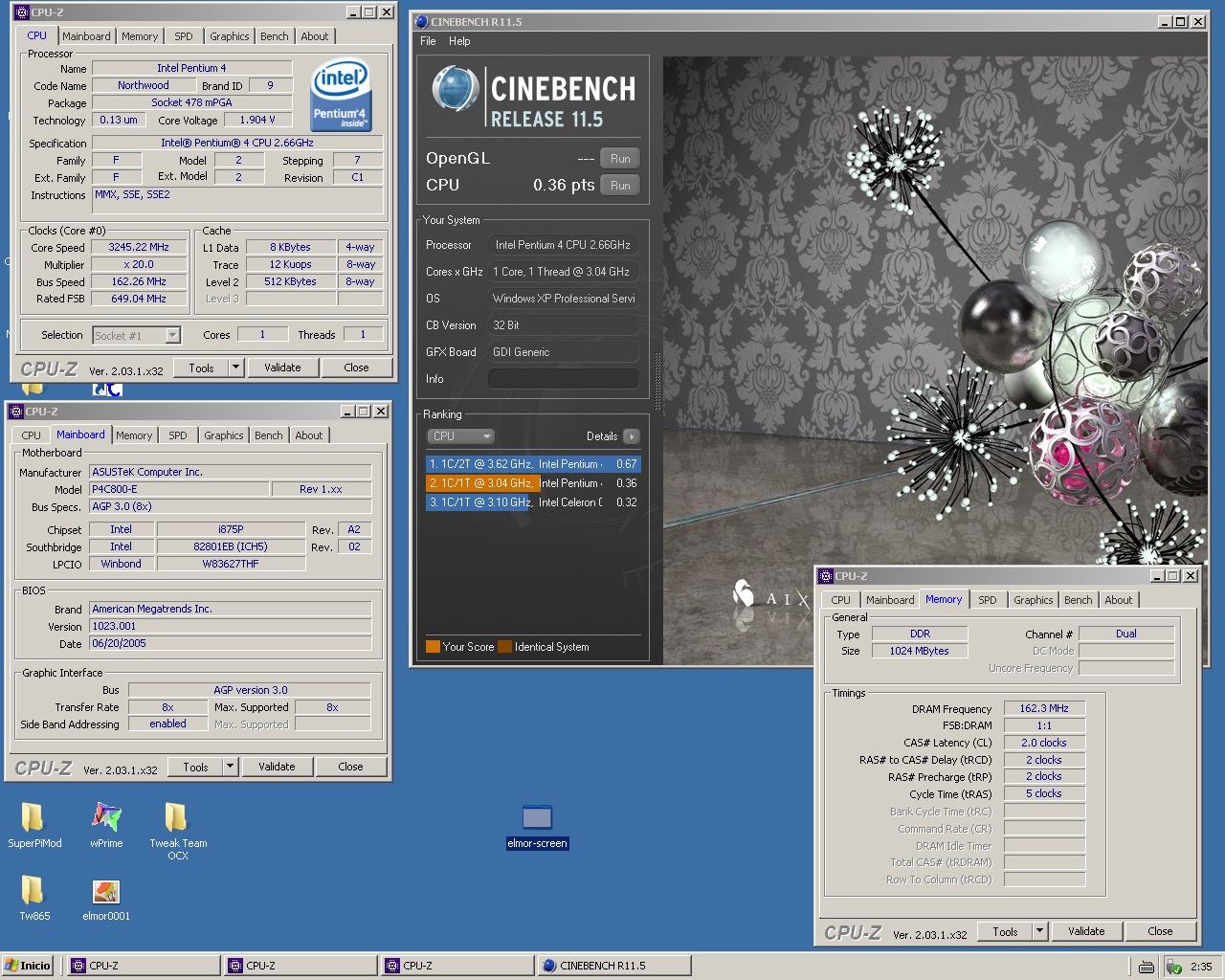
Task: Switch to Mainboard tab in top CPU-Z window
Action: [x=86, y=36]
